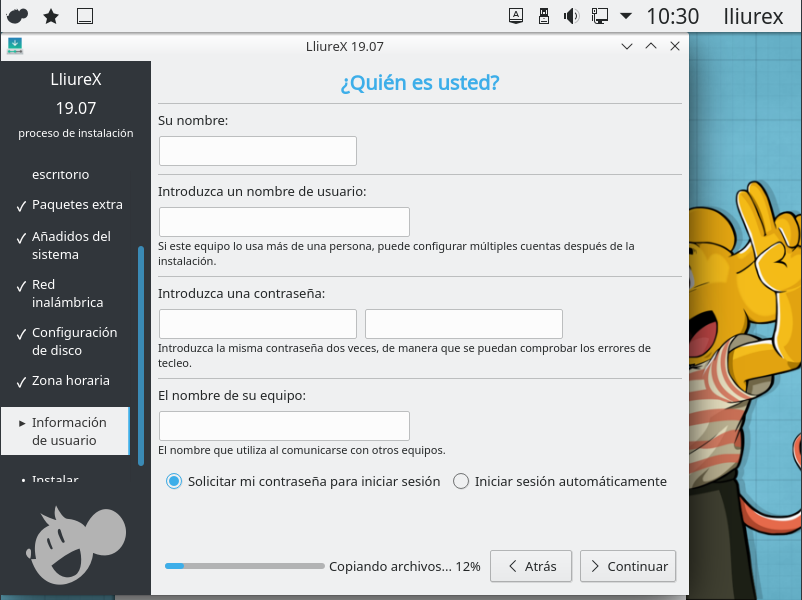Click the network connections tray icon
Screen dimensions: 802x600
point(599,16)
